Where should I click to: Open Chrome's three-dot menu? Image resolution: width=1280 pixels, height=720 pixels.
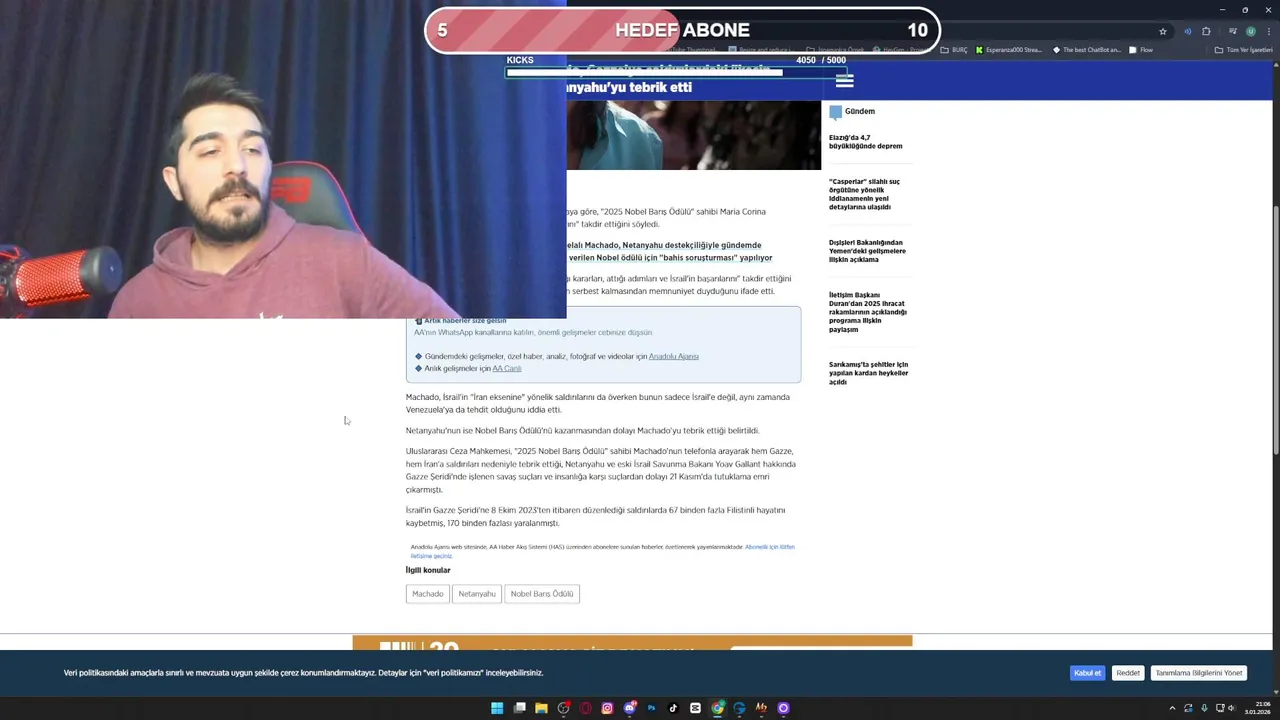[x=1269, y=31]
